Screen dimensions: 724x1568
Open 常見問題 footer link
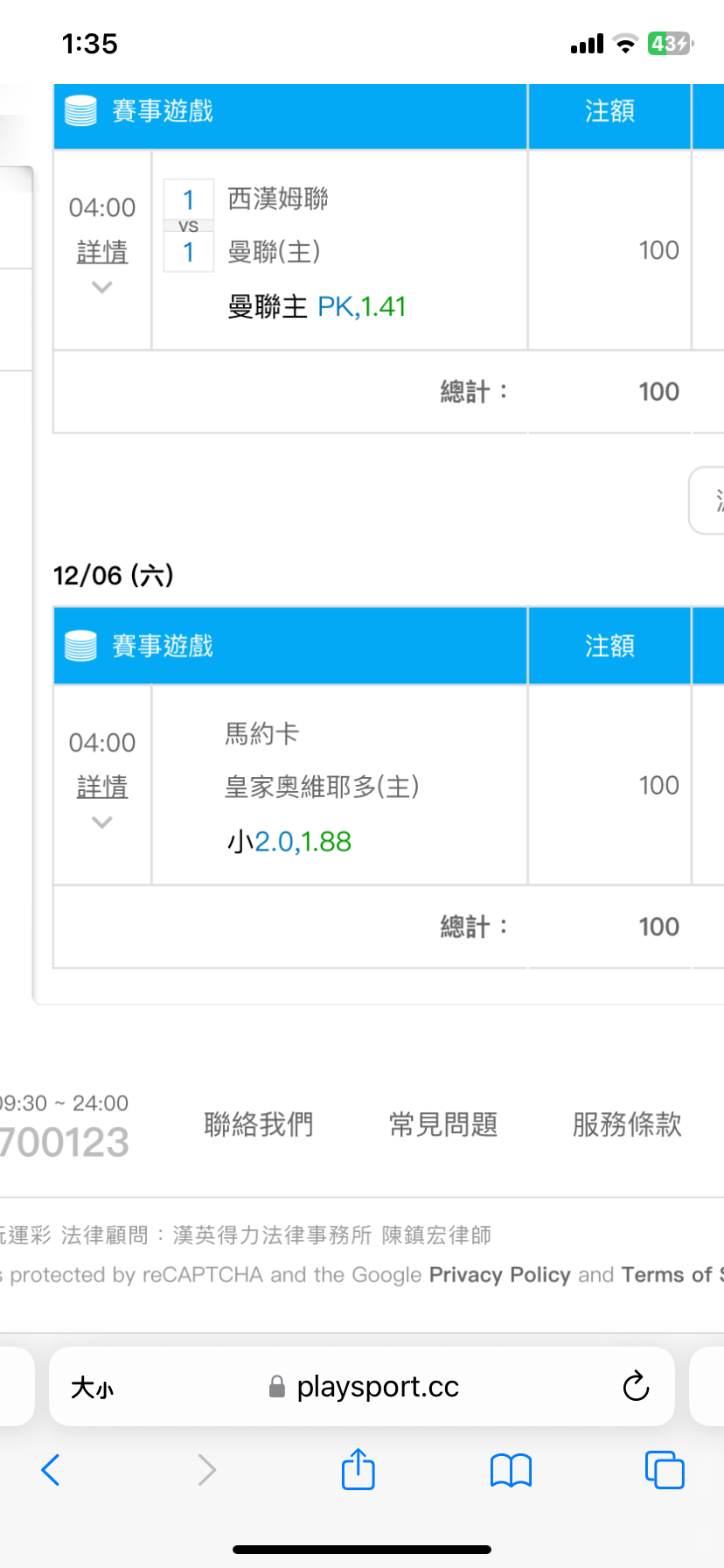tap(443, 1124)
